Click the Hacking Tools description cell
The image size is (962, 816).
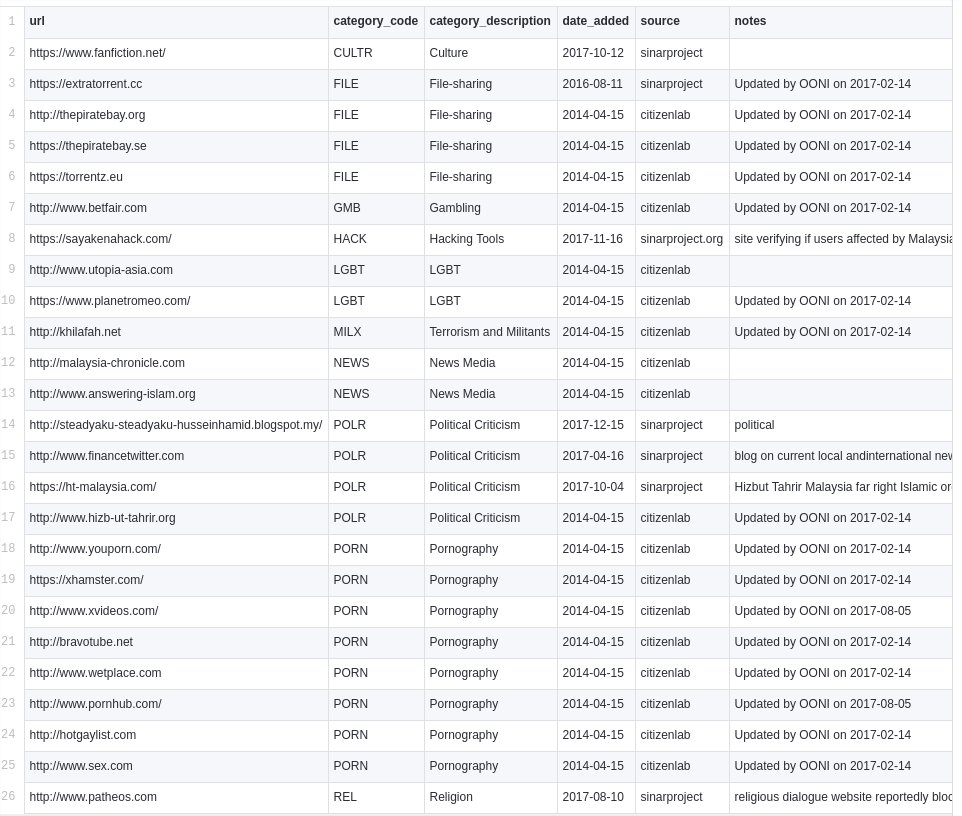point(491,239)
